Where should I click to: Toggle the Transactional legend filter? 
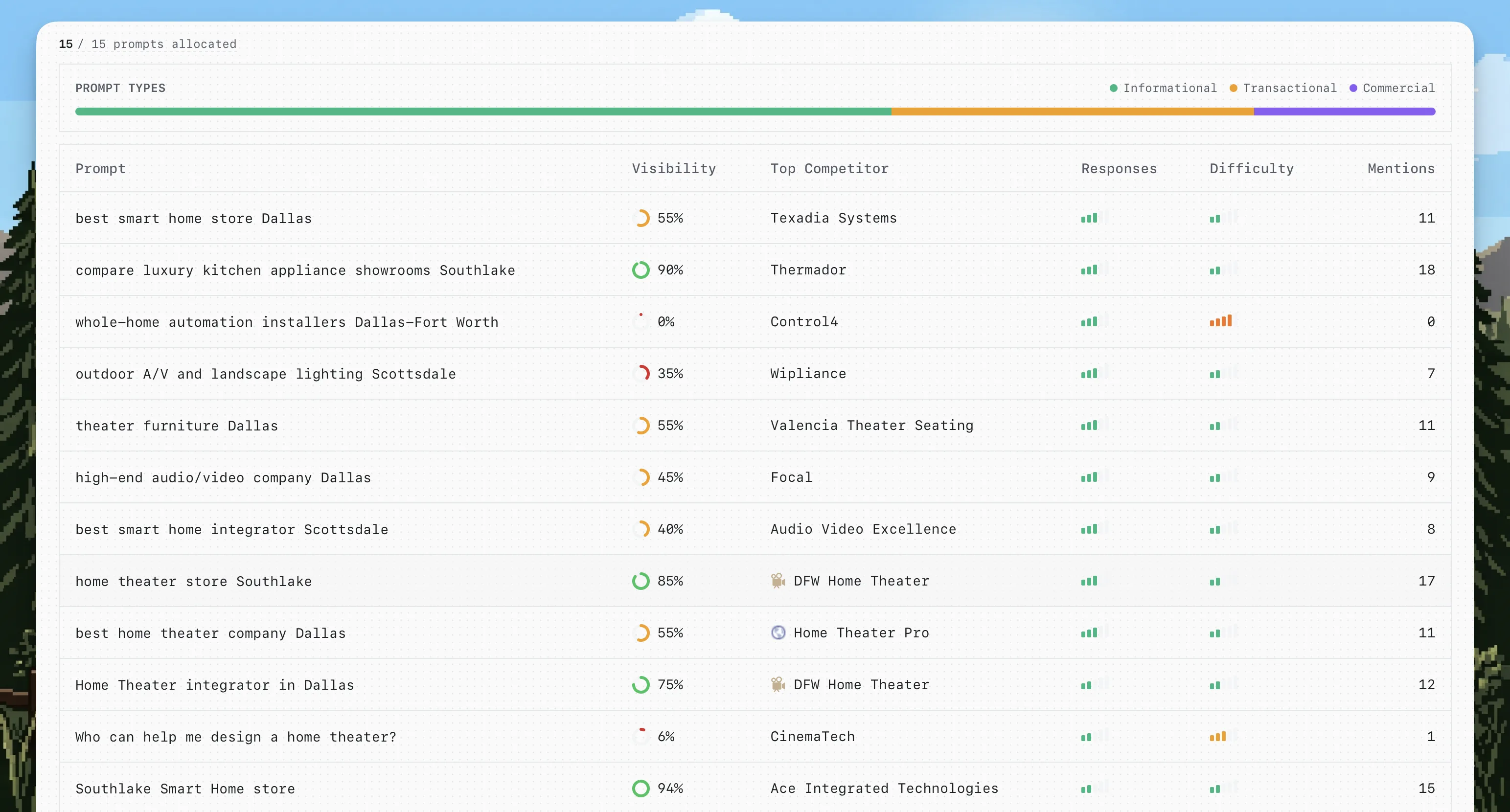point(1284,88)
